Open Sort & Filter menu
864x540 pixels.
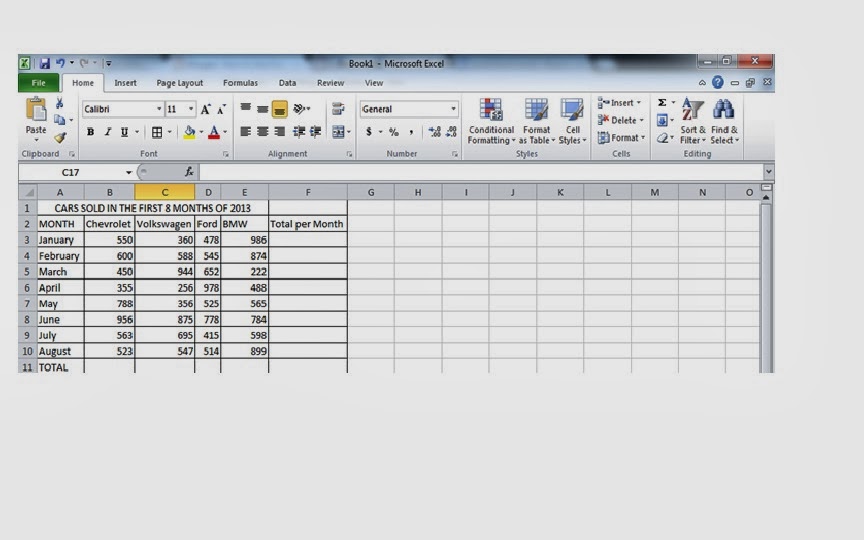click(693, 122)
